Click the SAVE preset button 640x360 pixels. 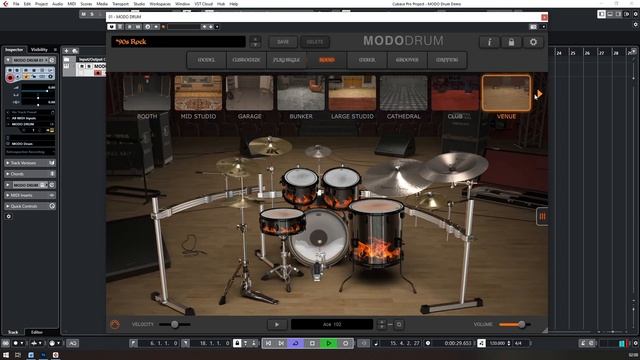pyautogui.click(x=283, y=42)
